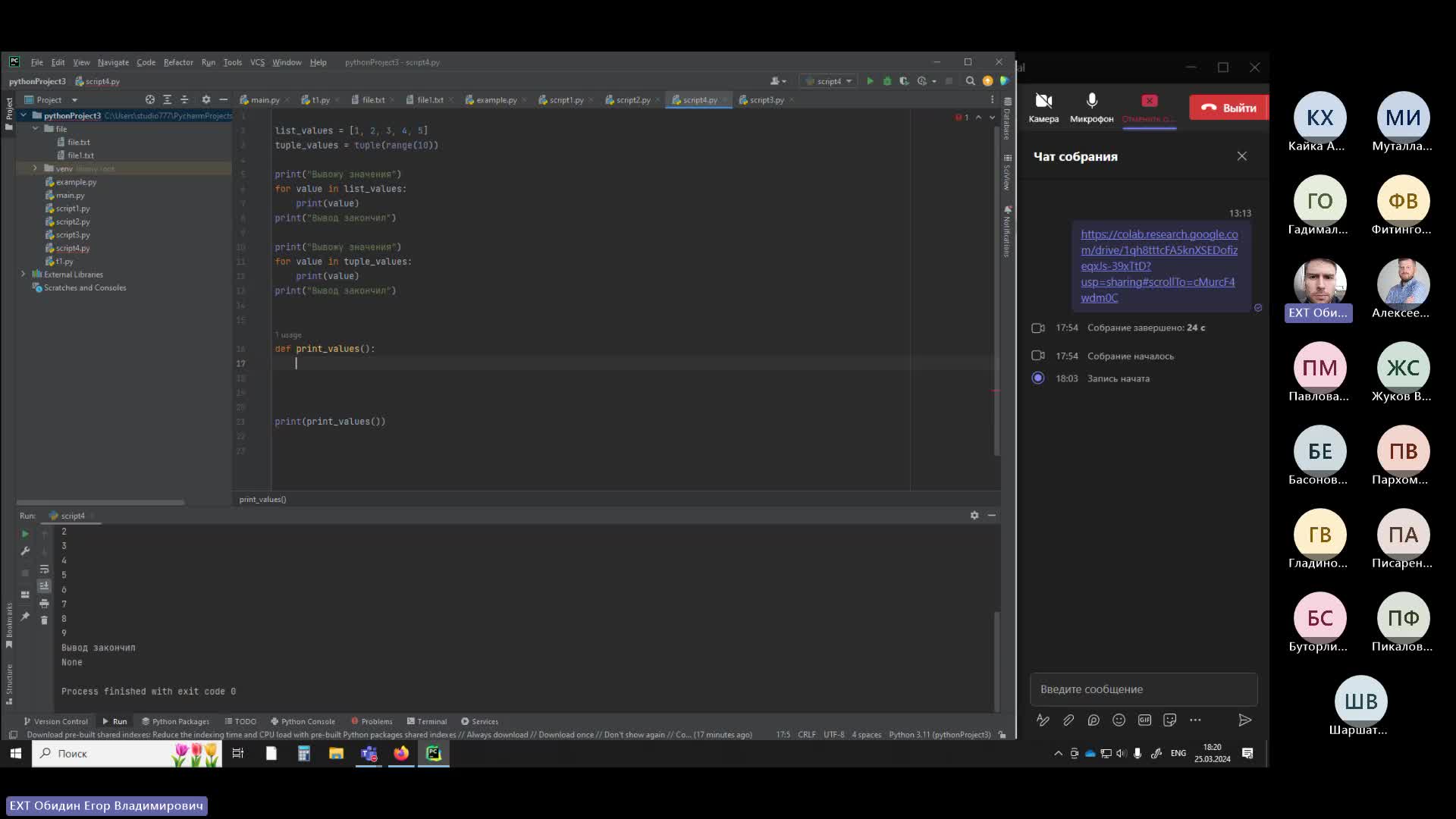This screenshot has width=1456, height=819.
Task: Open GIF picker in Teams chat
Action: click(1144, 720)
